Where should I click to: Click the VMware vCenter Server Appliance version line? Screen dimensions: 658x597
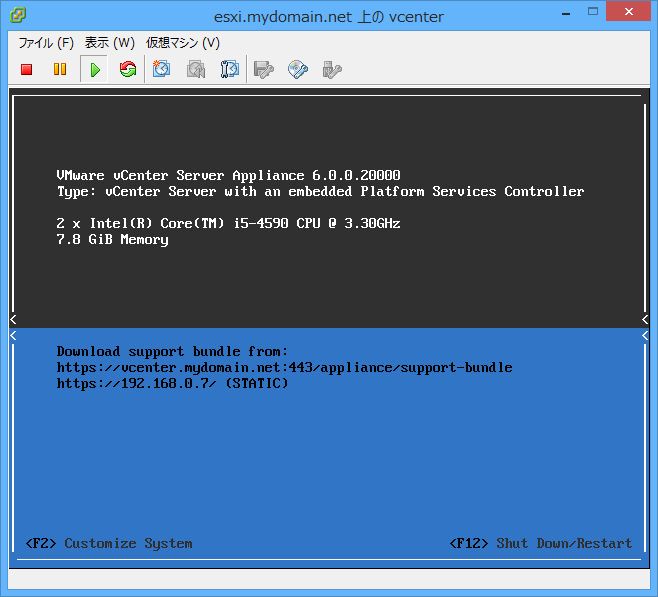click(x=229, y=175)
